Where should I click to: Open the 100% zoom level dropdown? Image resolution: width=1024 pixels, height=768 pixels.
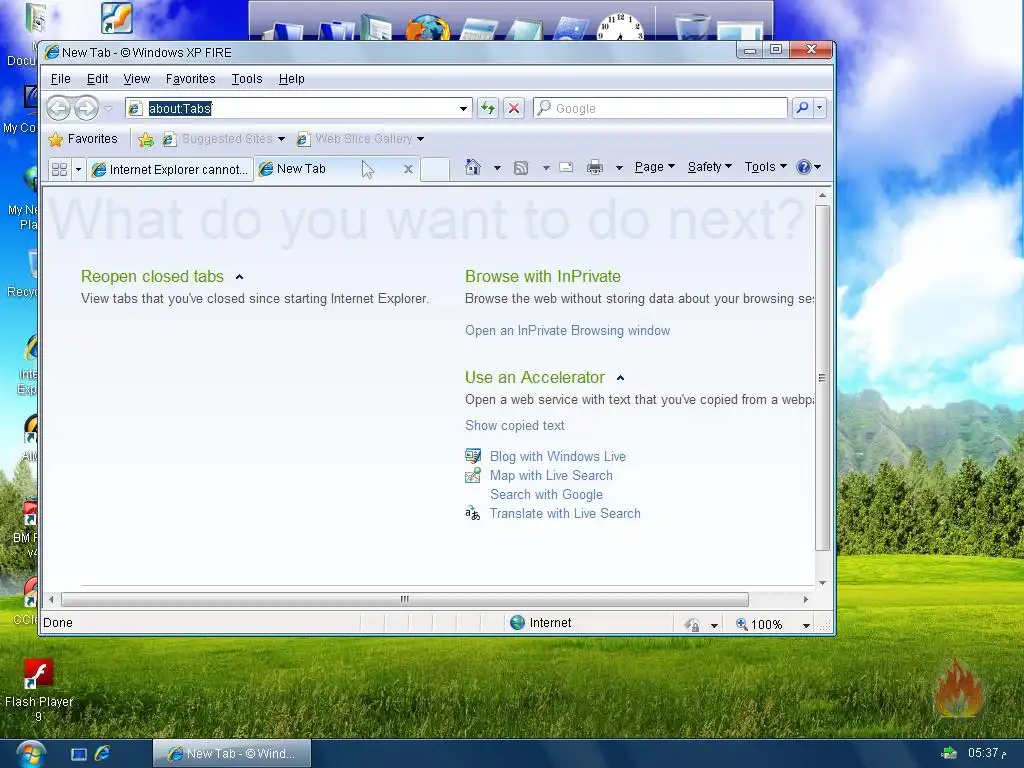(807, 625)
